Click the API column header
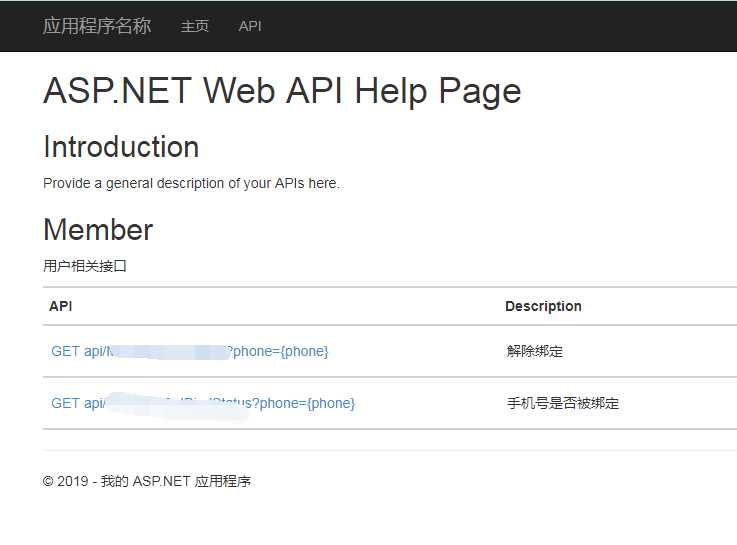 [61, 306]
